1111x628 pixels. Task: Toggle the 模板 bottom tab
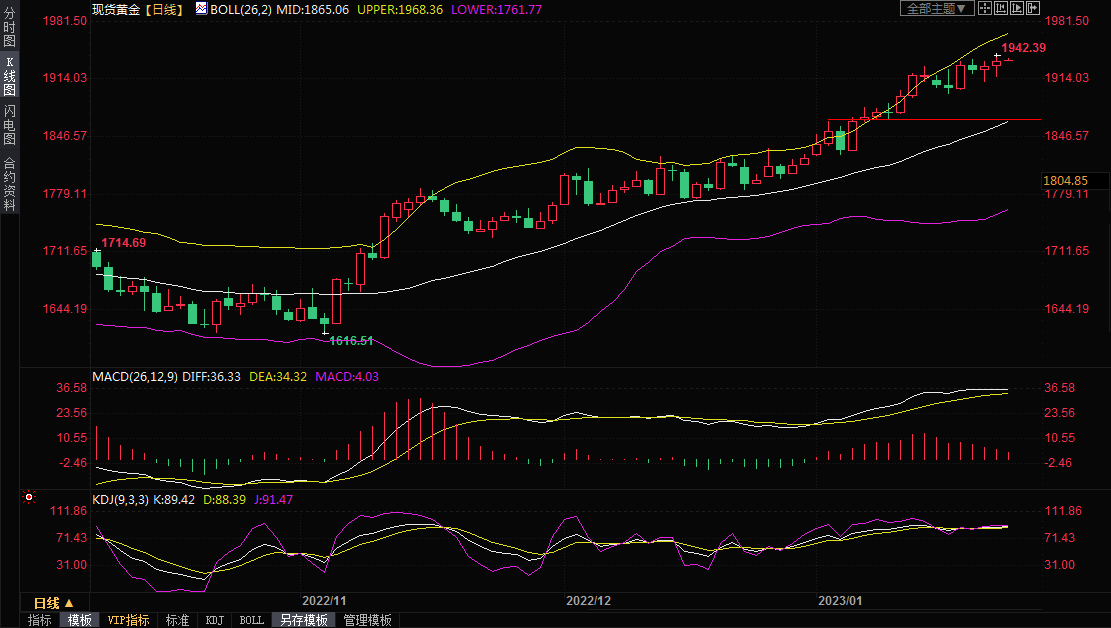pyautogui.click(x=79, y=620)
